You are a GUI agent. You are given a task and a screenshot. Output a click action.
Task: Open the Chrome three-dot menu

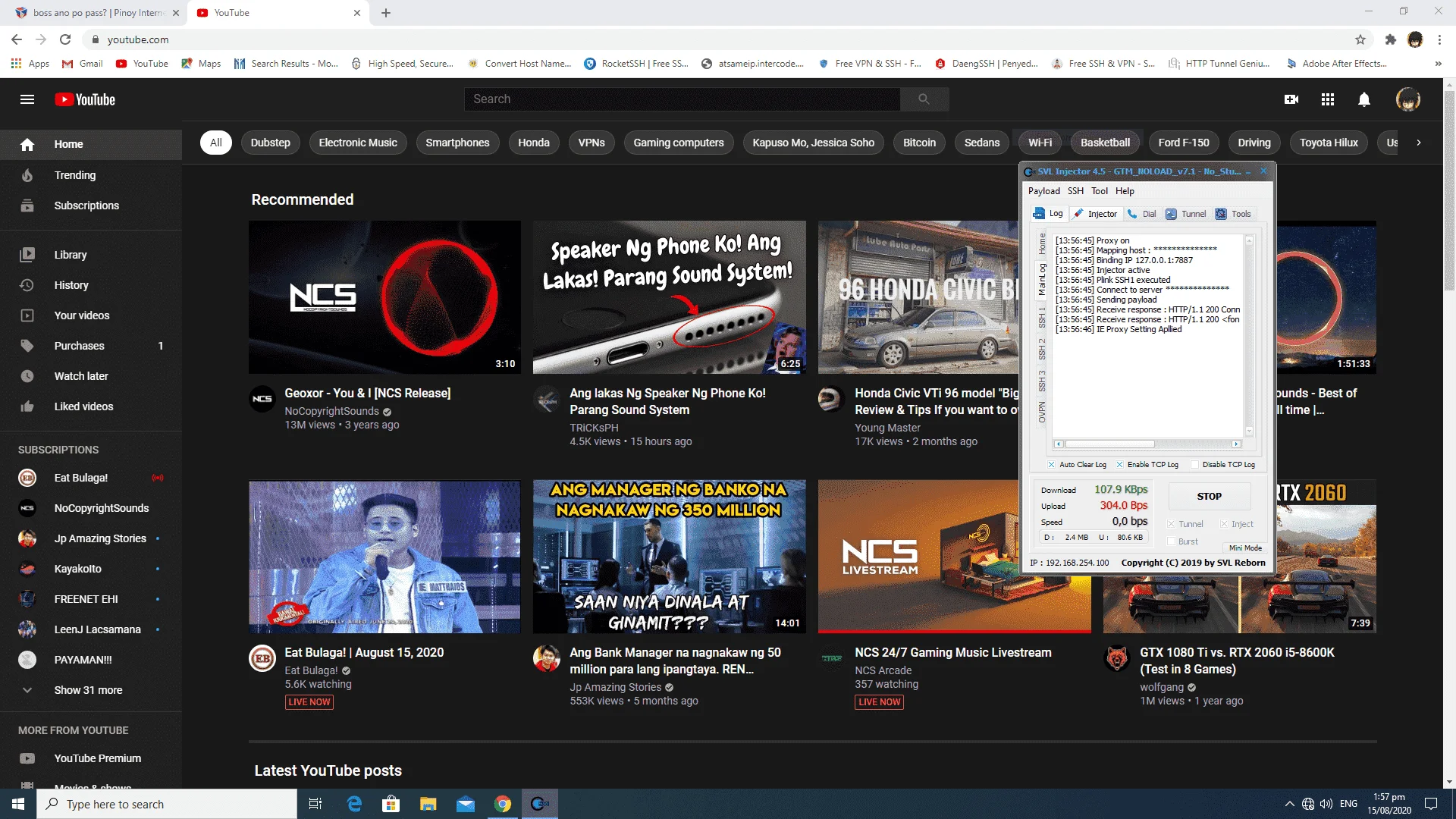pos(1439,39)
